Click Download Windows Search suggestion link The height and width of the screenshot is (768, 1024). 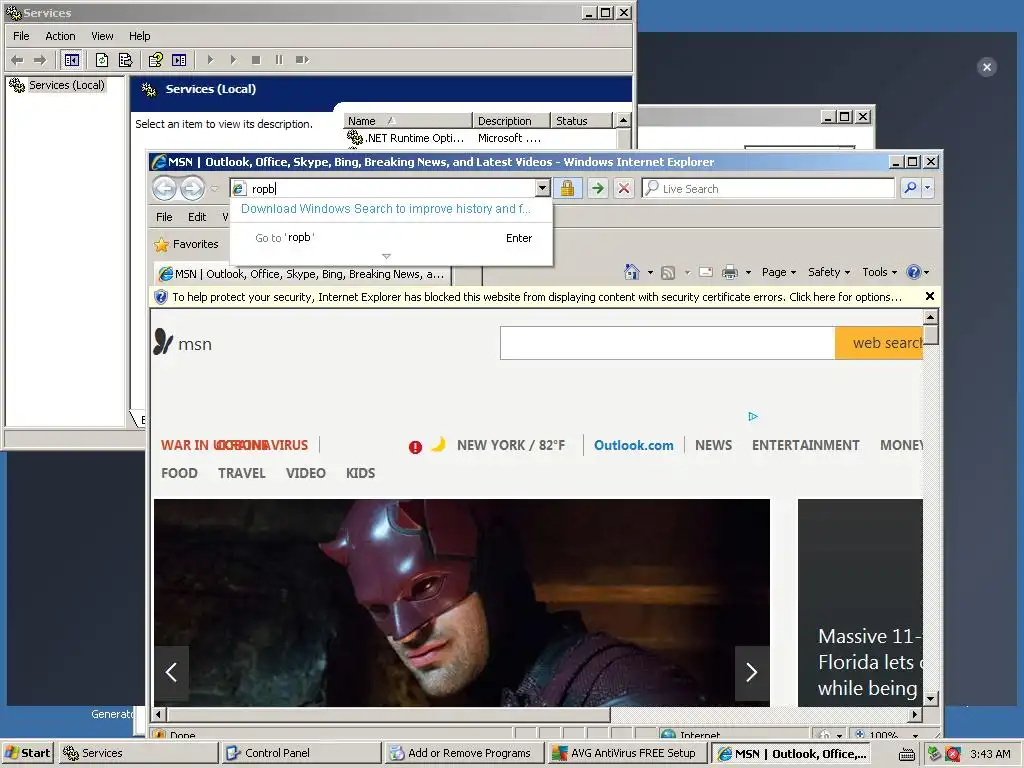point(386,209)
